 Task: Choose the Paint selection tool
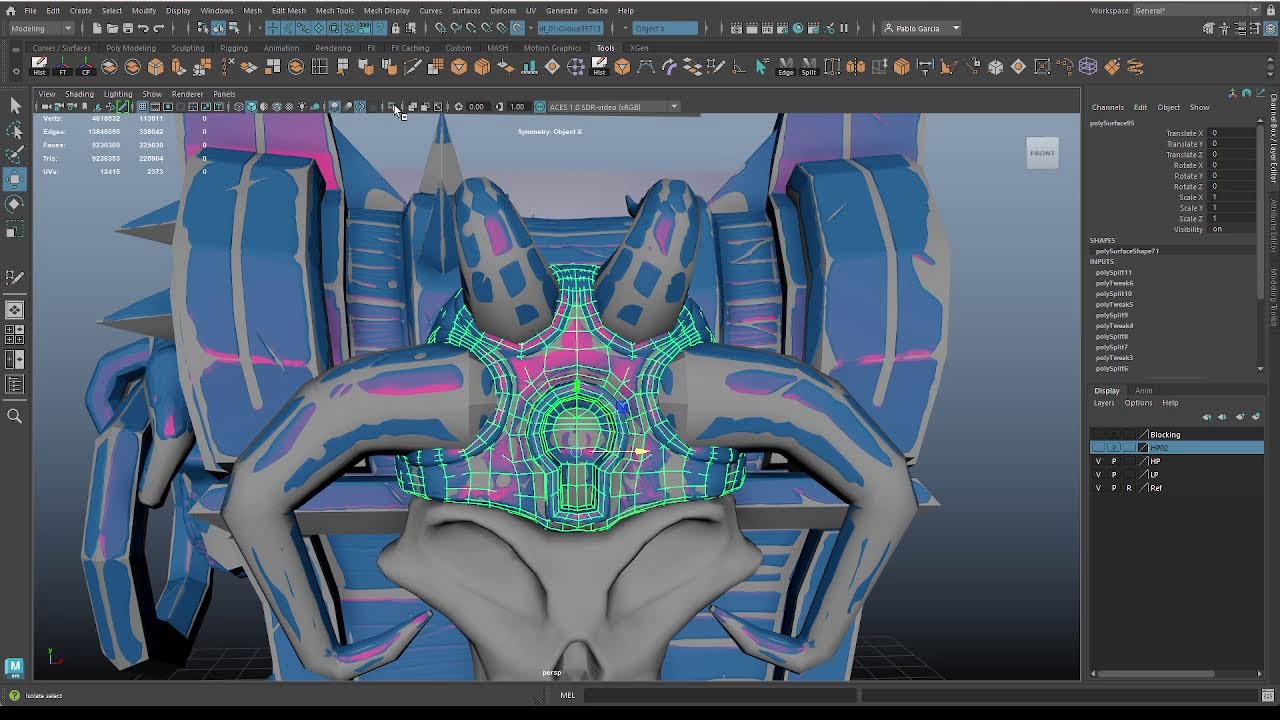[15, 154]
